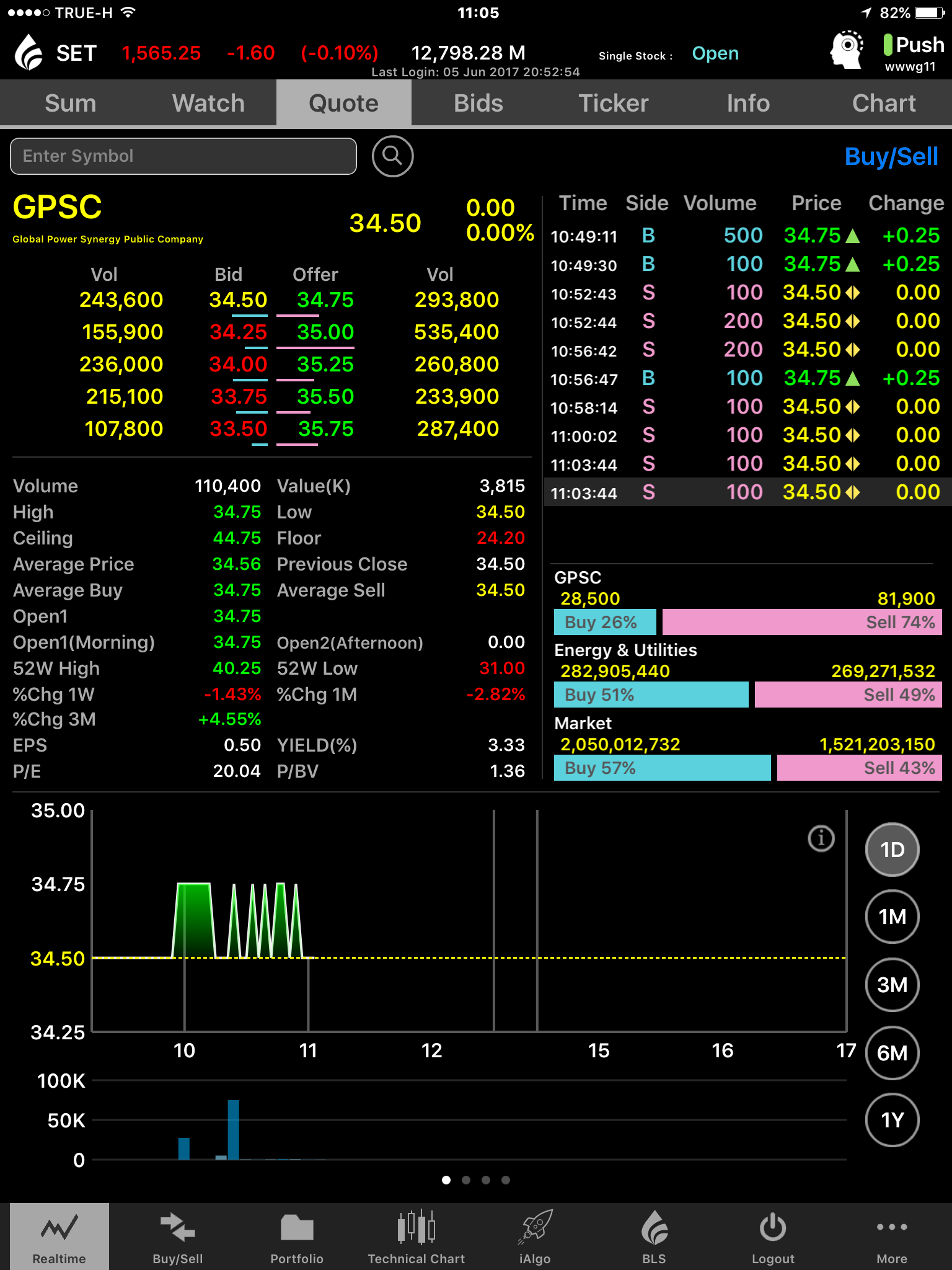
Task: Switch to the Info tab
Action: point(748,103)
